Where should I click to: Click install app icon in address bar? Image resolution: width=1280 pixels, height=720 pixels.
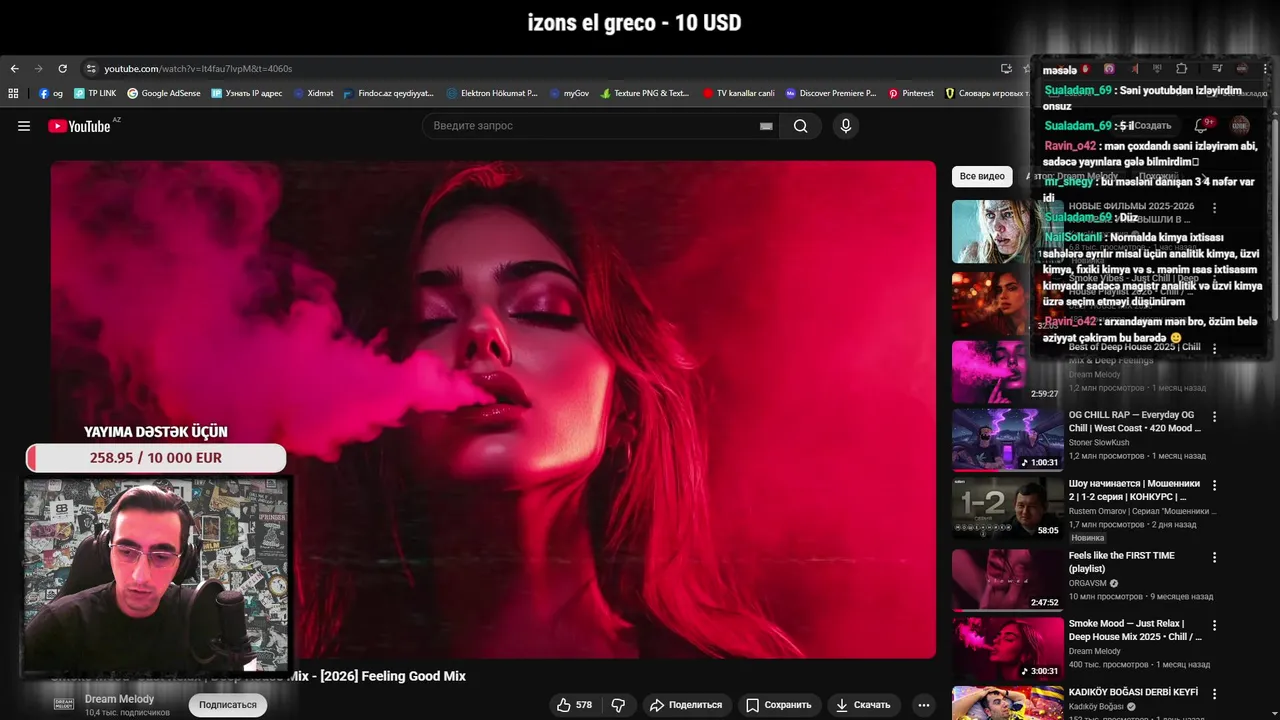(1006, 69)
